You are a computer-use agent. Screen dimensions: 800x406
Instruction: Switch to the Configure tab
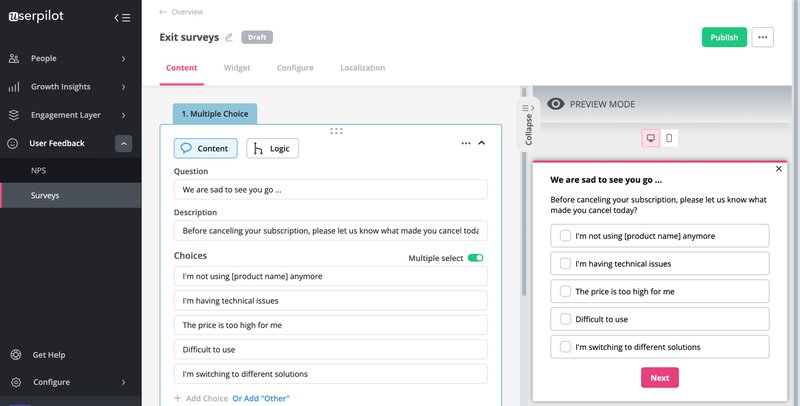point(295,68)
